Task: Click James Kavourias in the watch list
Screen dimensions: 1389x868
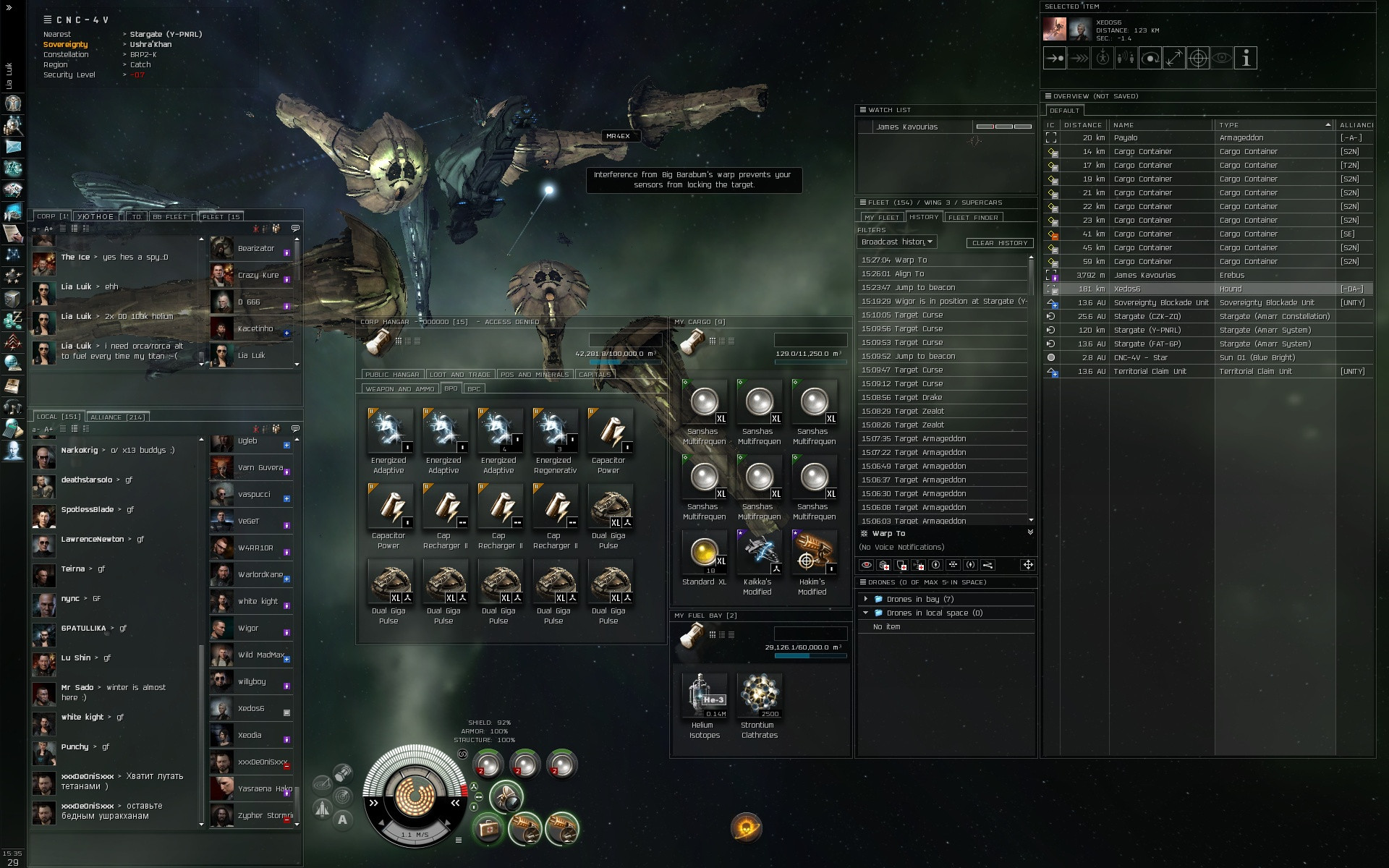Action: click(x=945, y=127)
